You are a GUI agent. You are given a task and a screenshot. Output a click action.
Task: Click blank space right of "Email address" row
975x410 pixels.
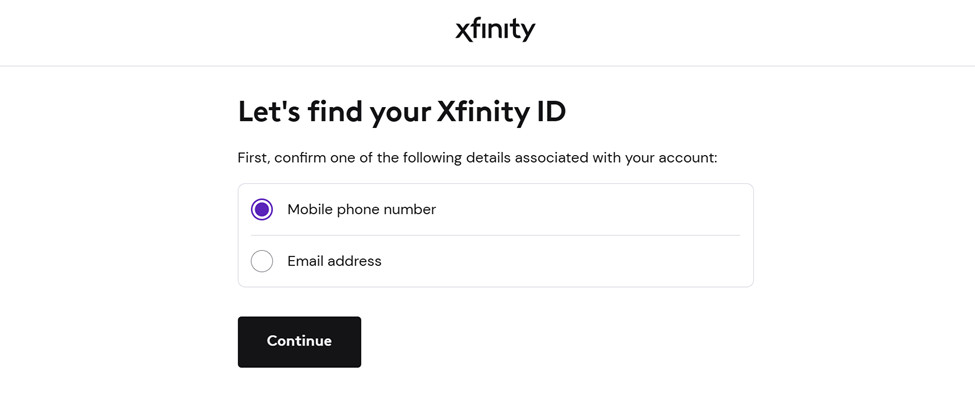[x=600, y=261]
